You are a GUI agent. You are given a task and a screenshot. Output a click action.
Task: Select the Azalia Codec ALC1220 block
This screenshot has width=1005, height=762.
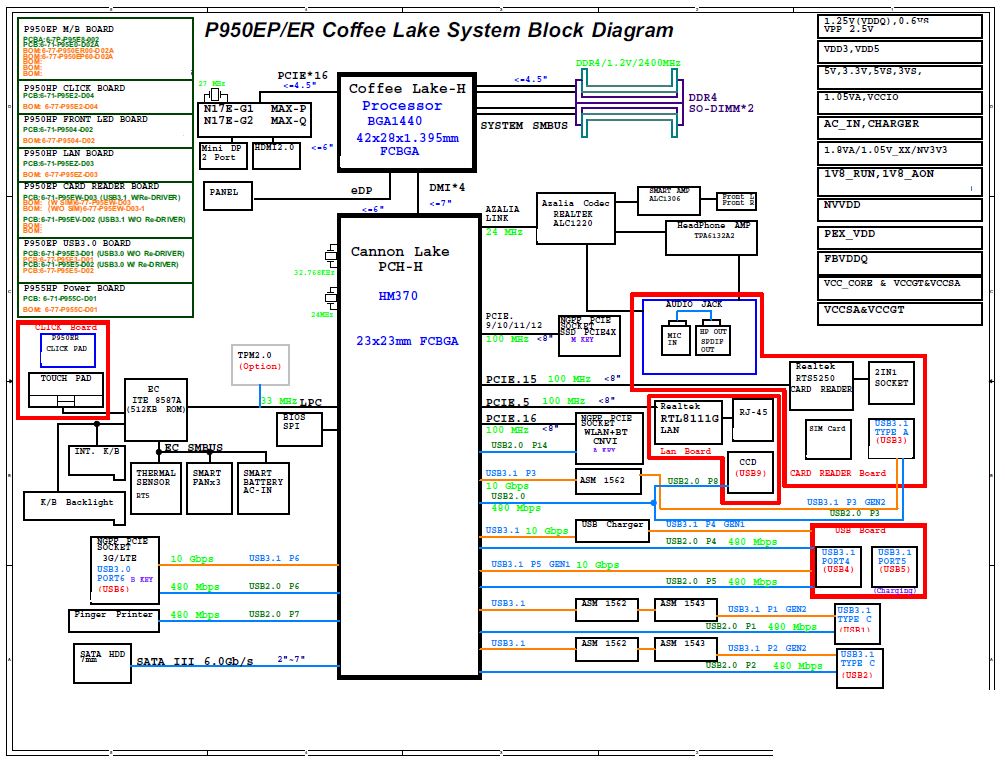pos(576,218)
